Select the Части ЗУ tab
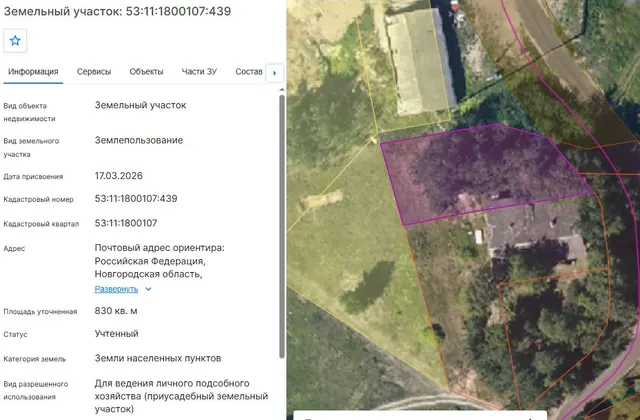The image size is (640, 420). point(199,71)
